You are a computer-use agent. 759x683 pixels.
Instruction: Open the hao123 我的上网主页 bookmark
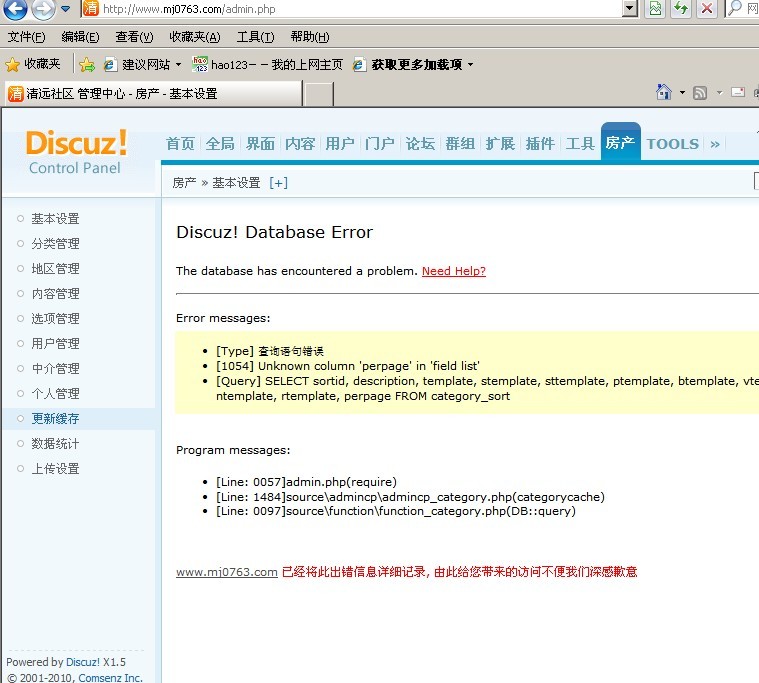pos(267,64)
